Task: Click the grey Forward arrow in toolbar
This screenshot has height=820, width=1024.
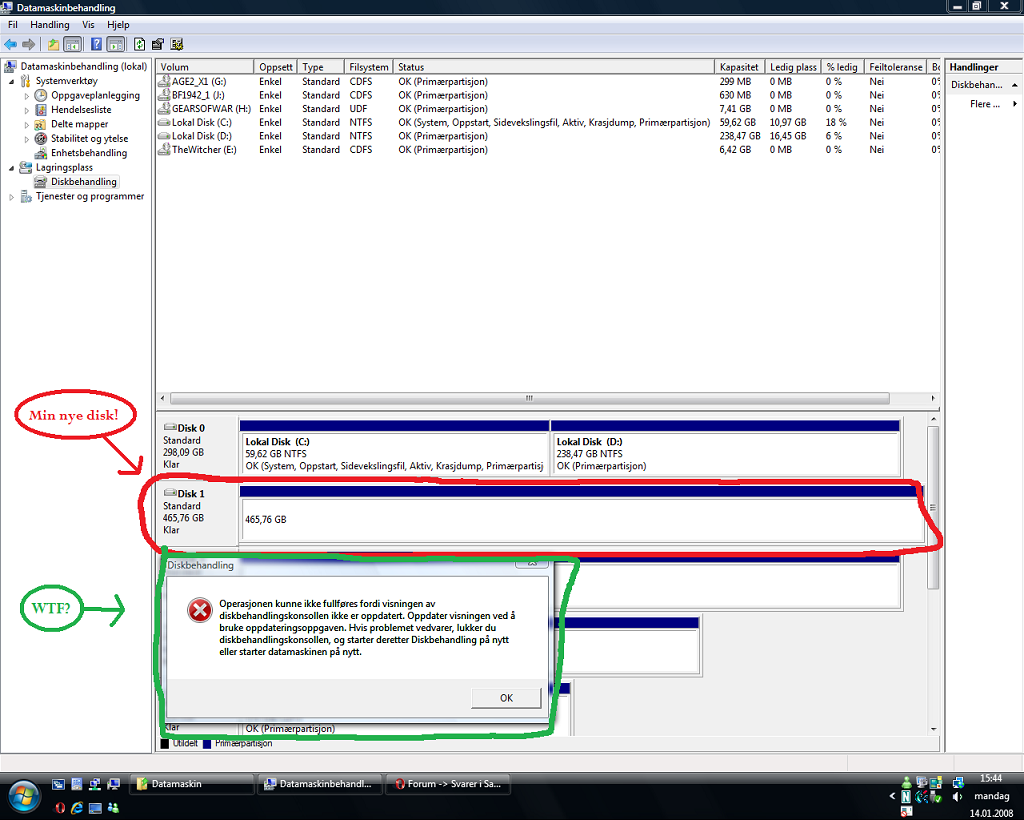Action: [x=28, y=44]
